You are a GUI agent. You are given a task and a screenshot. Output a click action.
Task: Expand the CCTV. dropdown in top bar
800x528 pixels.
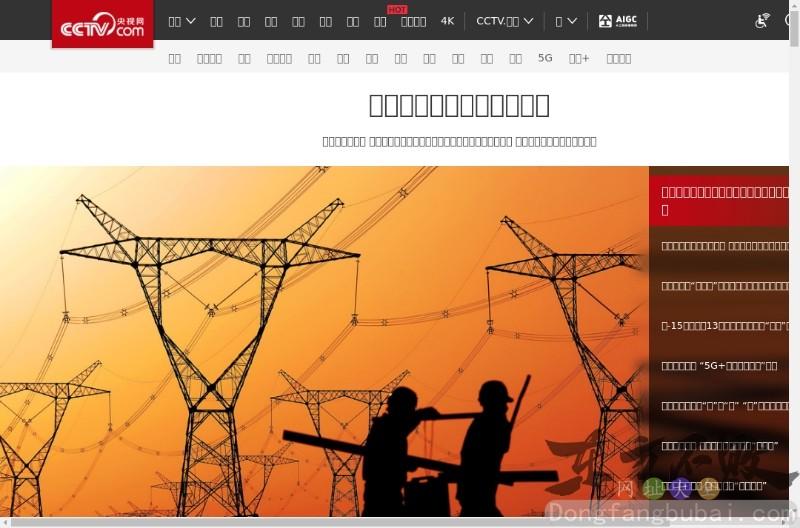click(x=504, y=21)
